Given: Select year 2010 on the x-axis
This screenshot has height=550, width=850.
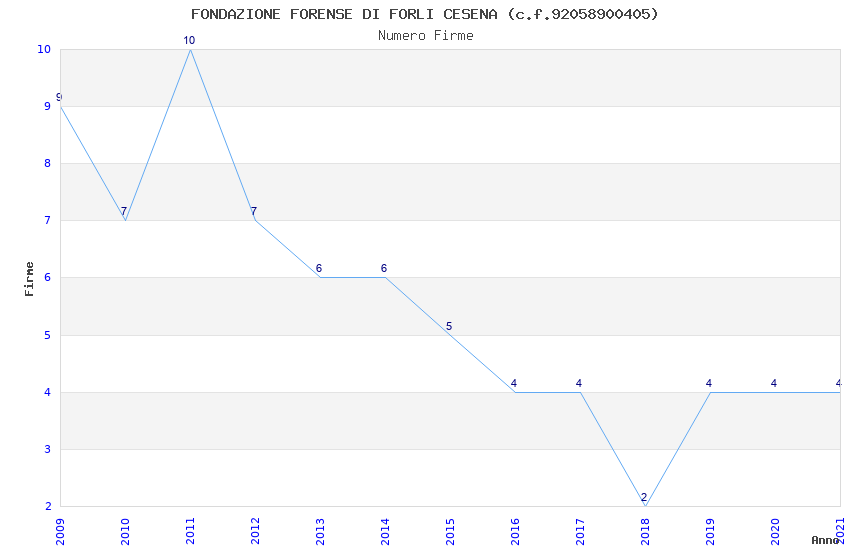Looking at the screenshot, I should 125,532.
